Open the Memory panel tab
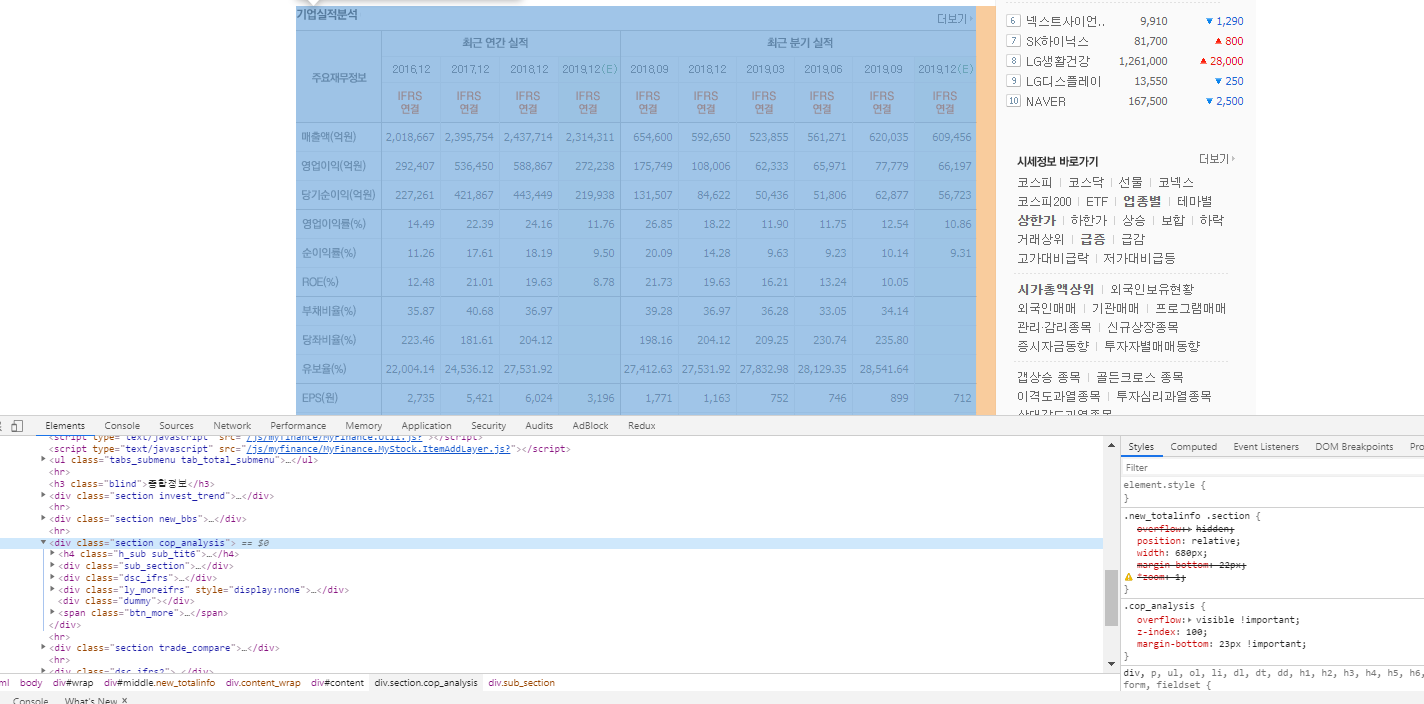The image size is (1424, 704). (363, 426)
